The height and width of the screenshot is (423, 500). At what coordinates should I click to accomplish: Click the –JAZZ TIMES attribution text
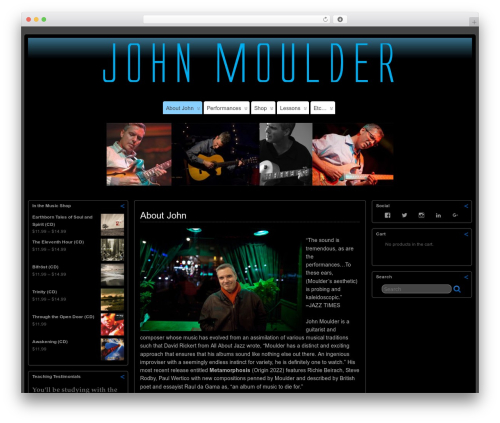(323, 305)
